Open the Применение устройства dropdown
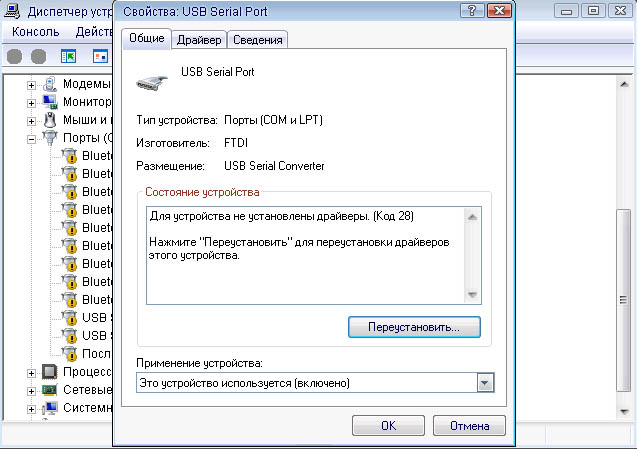 pyautogui.click(x=485, y=383)
